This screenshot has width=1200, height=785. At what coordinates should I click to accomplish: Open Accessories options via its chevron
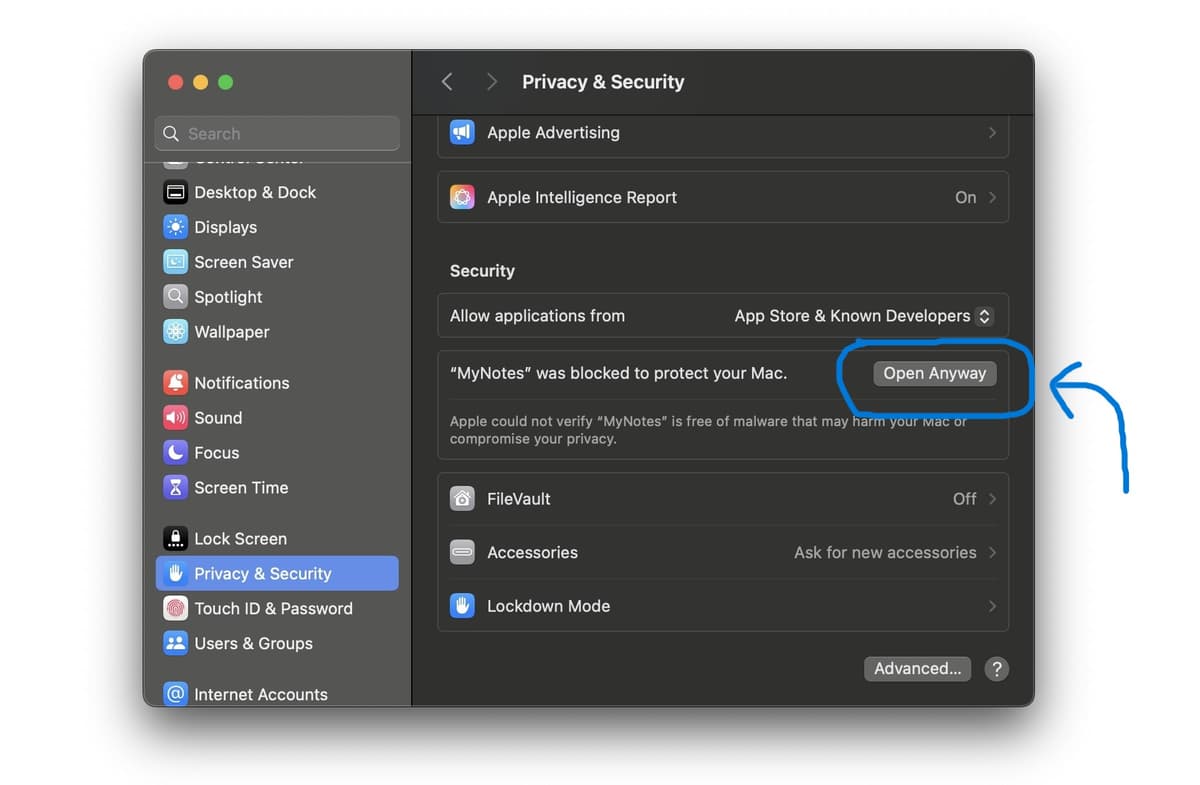pyautogui.click(x=992, y=553)
